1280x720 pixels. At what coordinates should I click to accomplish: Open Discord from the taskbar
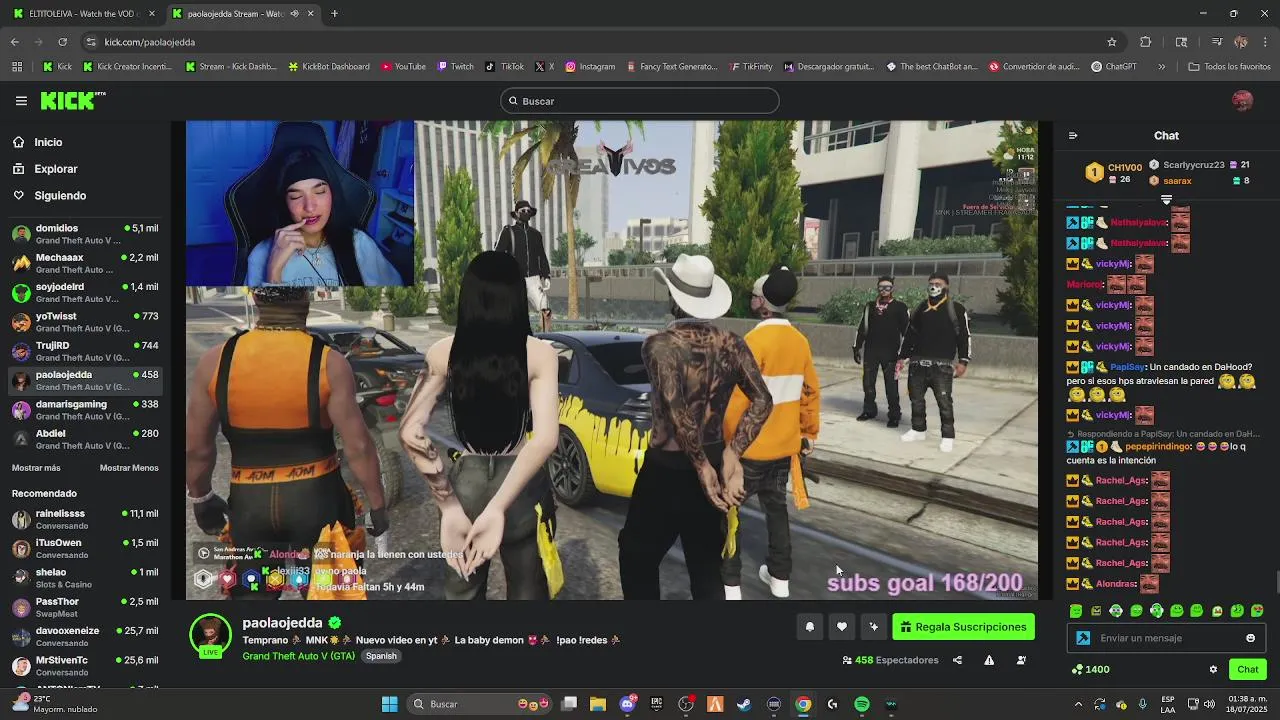tap(627, 704)
